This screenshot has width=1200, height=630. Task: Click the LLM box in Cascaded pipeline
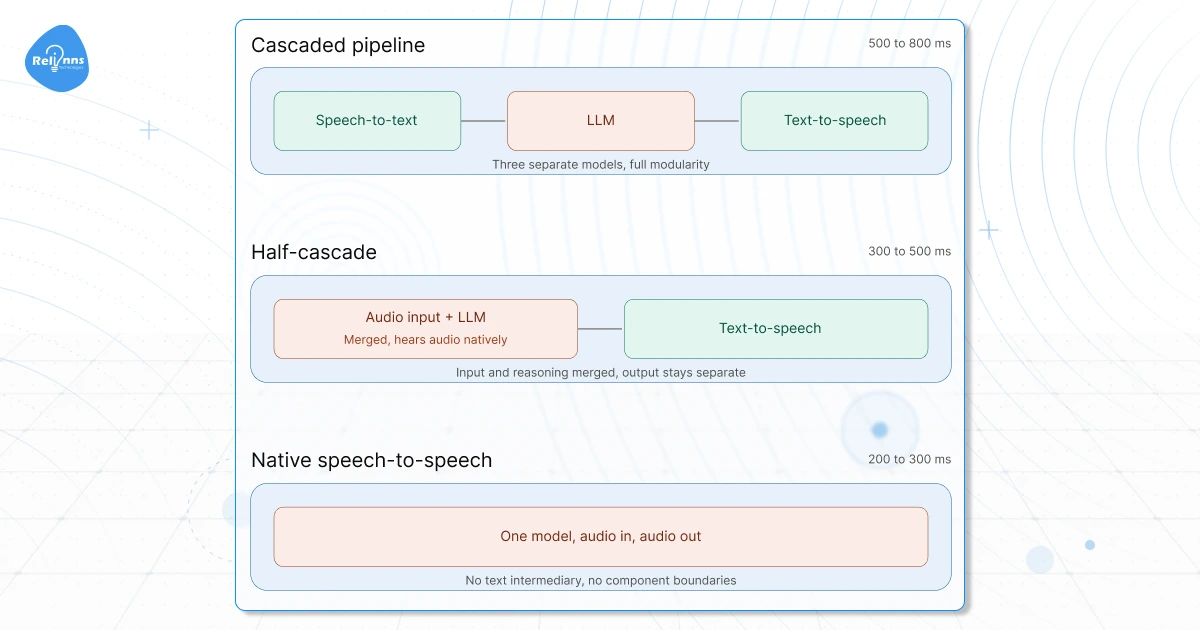click(601, 121)
